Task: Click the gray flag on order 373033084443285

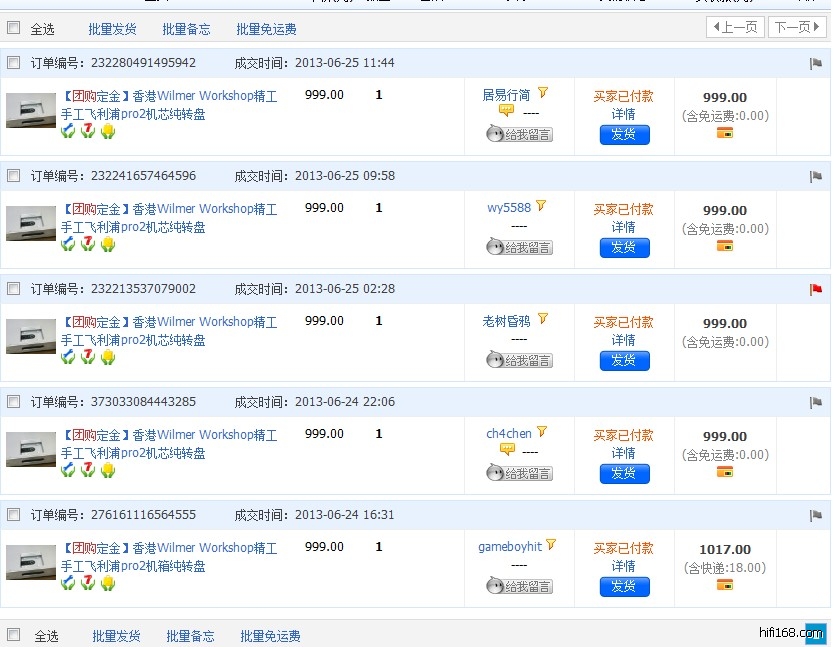Action: [815, 403]
